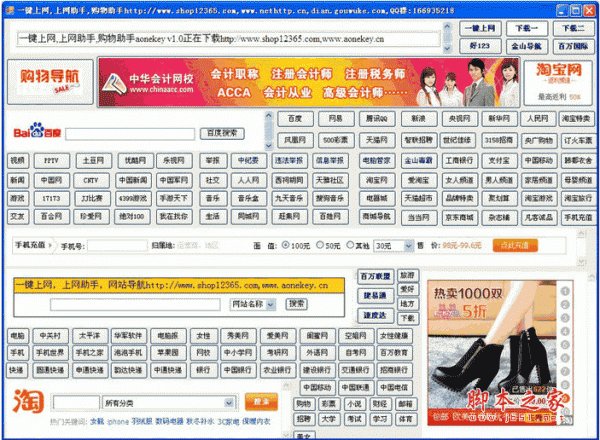Image resolution: width=600 pixels, height=440 pixels.
Task: Open the 中国联通 button
Action: click(355, 388)
